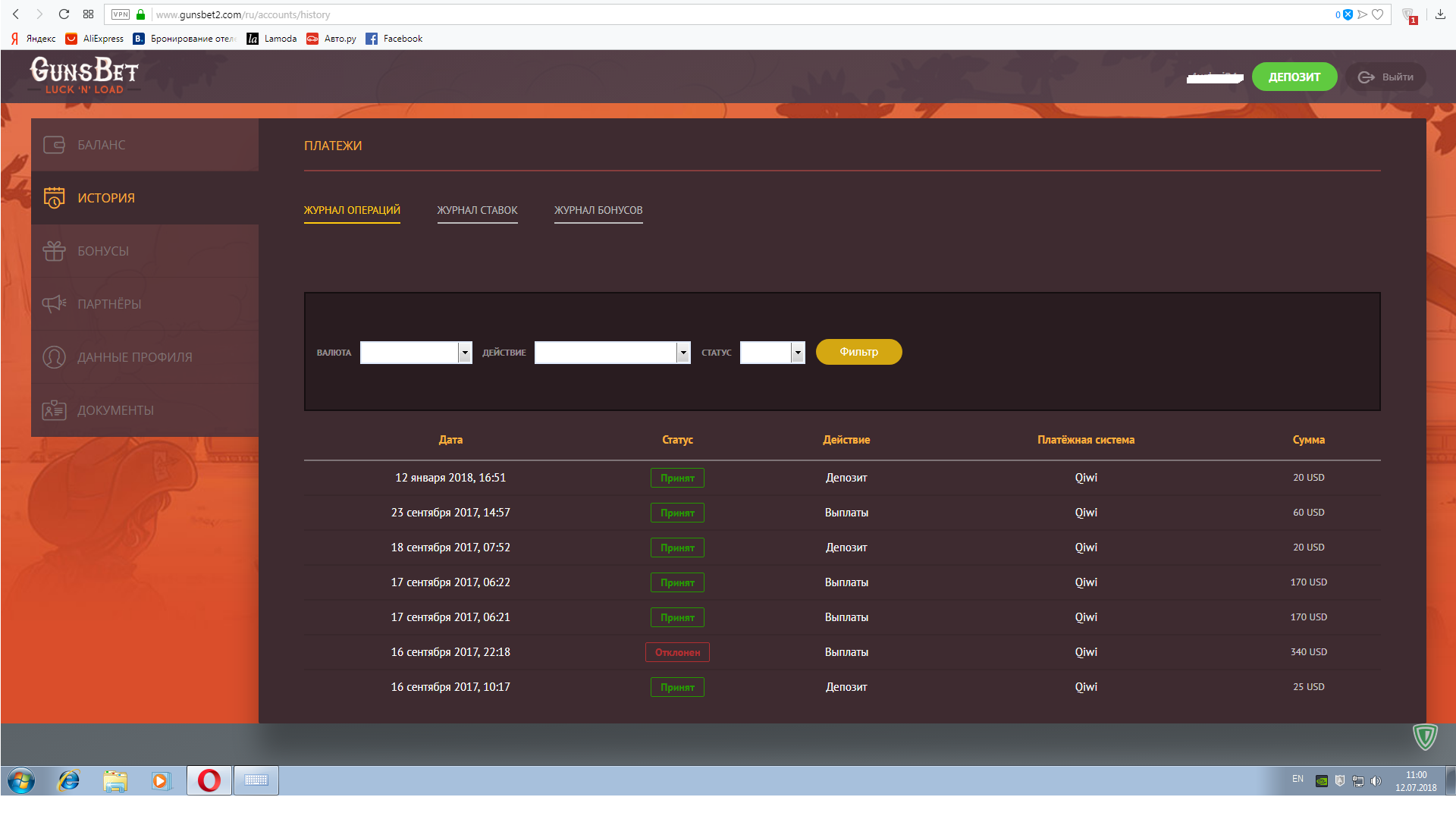Screen dimensions: 1456x819
Task: Click the browser address bar URL
Action: (243, 14)
